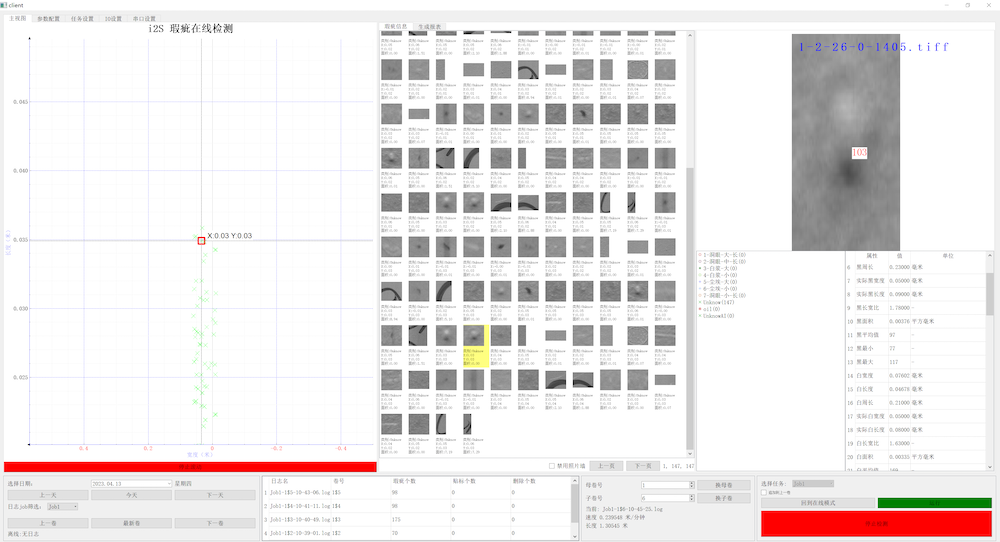Click the green 运行 button
1000x542 pixels.
(x=934, y=503)
